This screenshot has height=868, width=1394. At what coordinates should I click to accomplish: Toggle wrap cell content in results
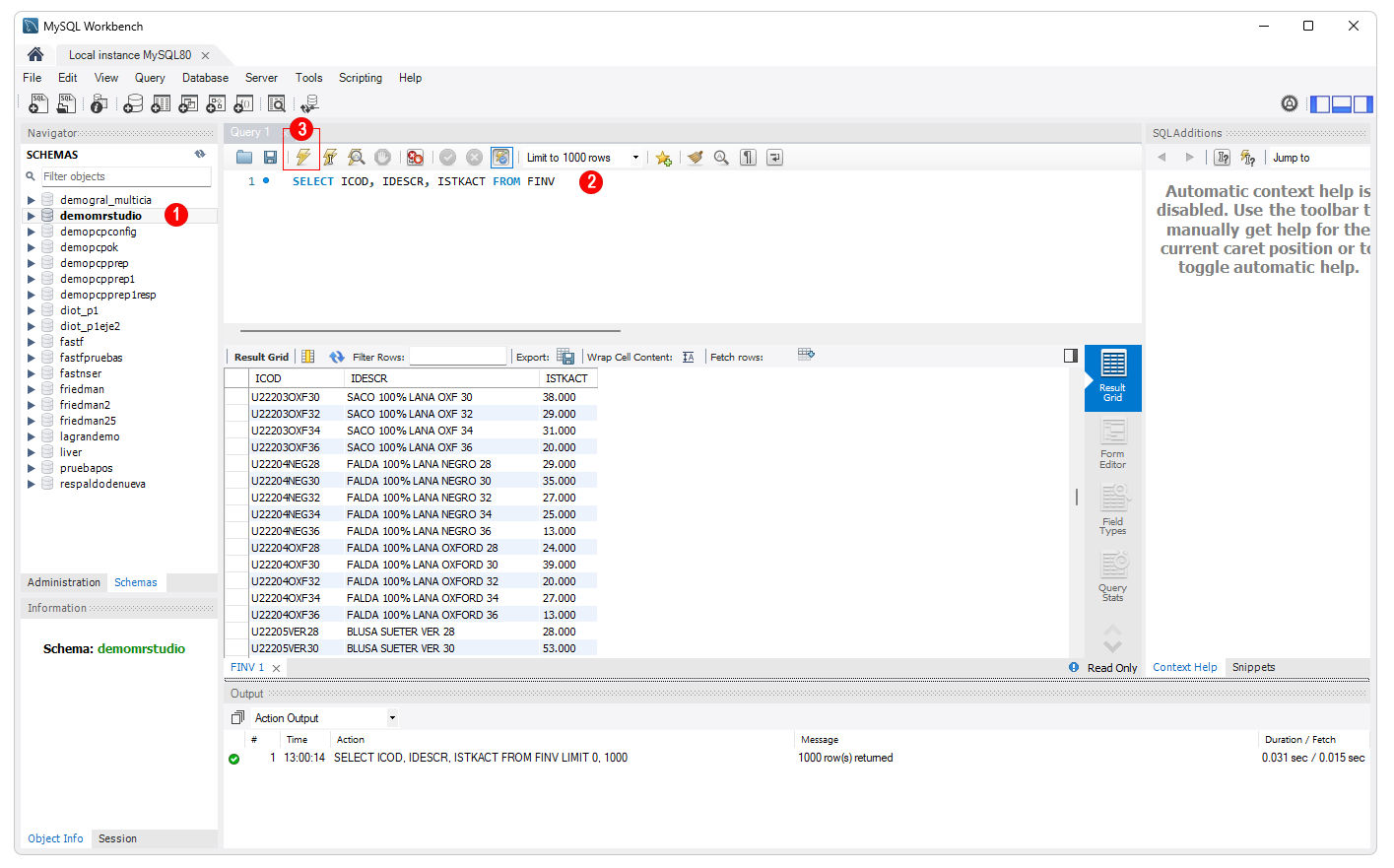688,357
